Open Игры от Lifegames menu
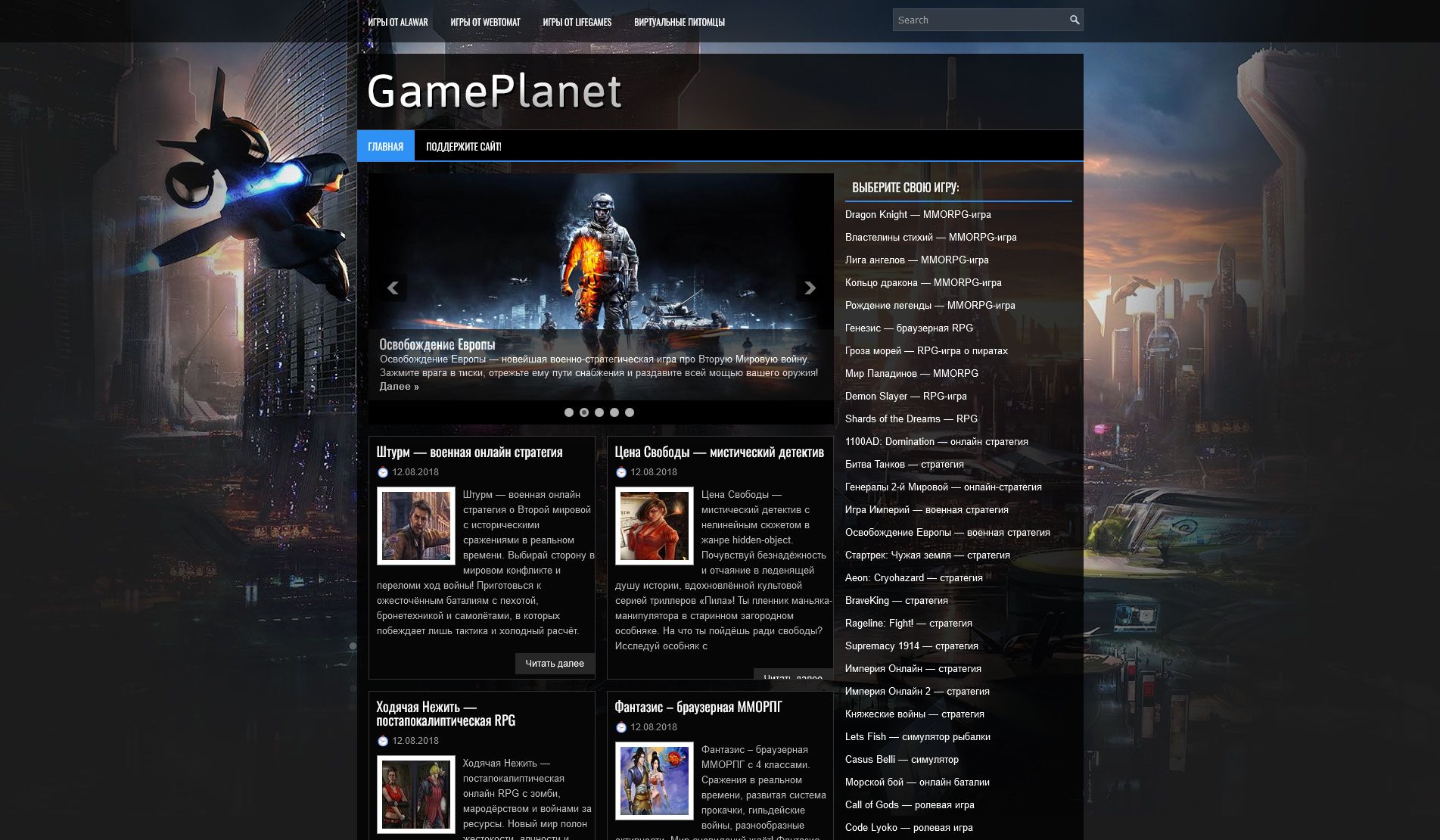The height and width of the screenshot is (840, 1440). (577, 22)
